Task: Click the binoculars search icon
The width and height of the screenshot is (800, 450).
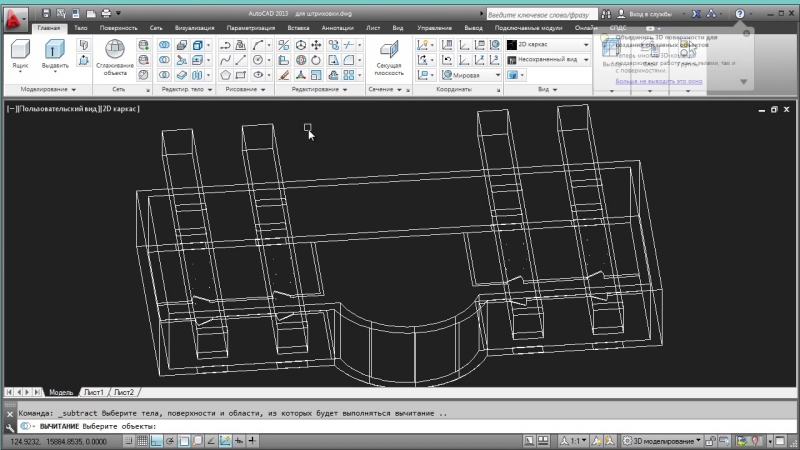Action: coord(607,14)
